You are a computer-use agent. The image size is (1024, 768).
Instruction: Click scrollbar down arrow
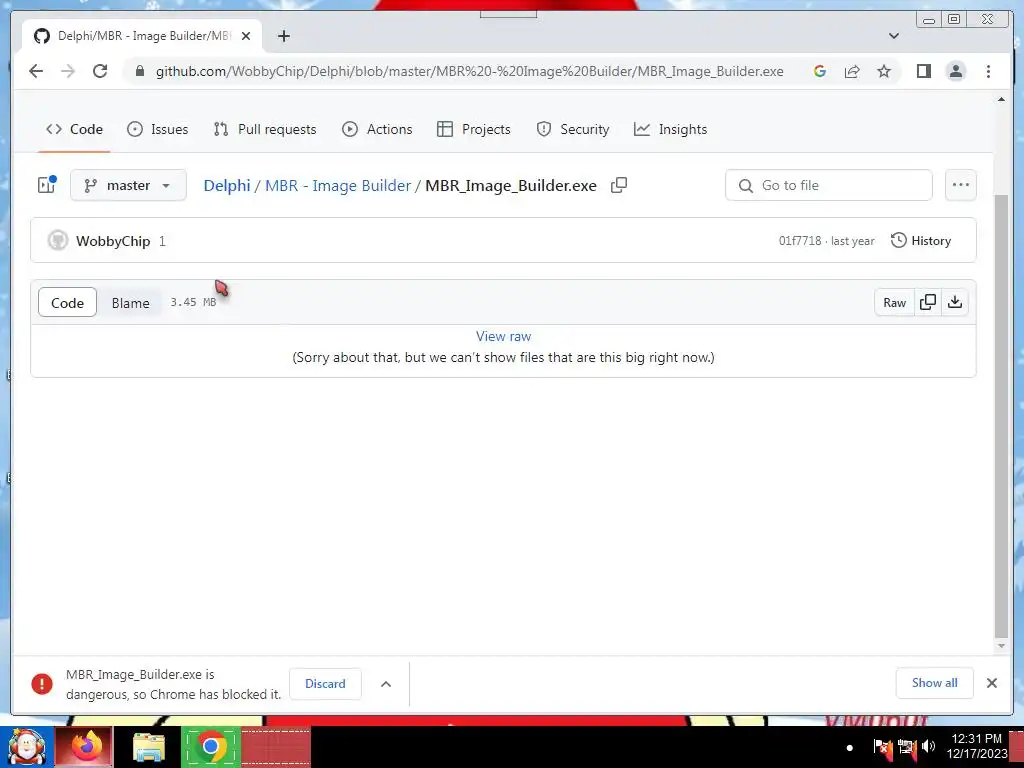1001,646
